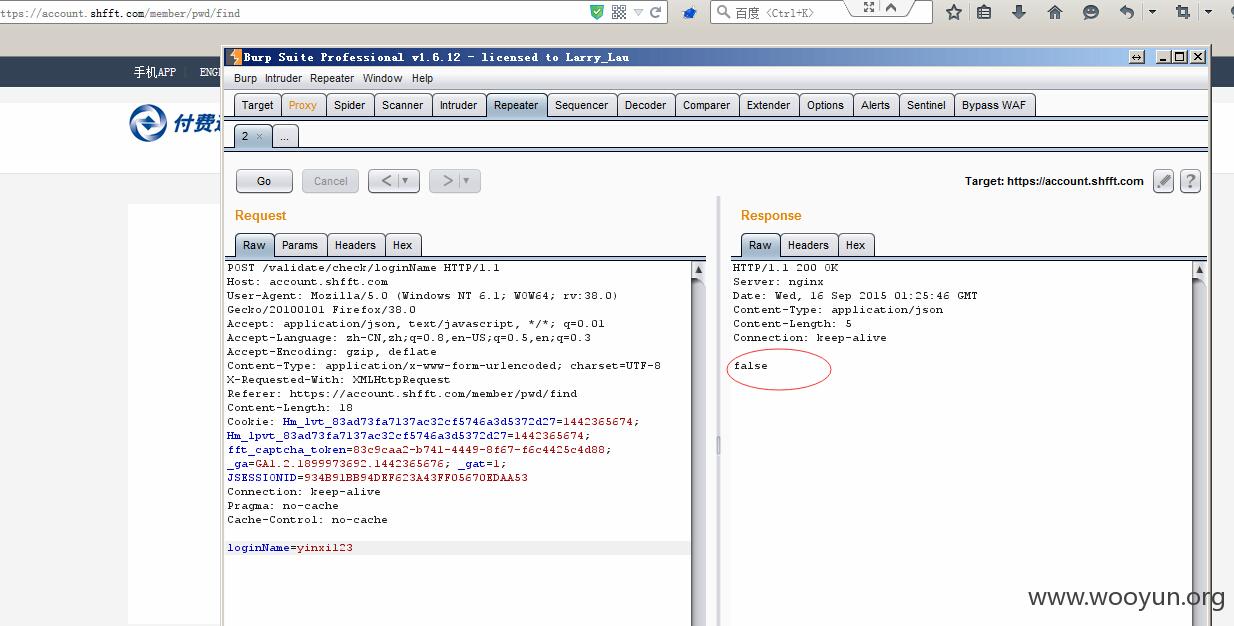Open the Repeater help question-mark icon
Screen dimensions: 1234x626
(1190, 181)
